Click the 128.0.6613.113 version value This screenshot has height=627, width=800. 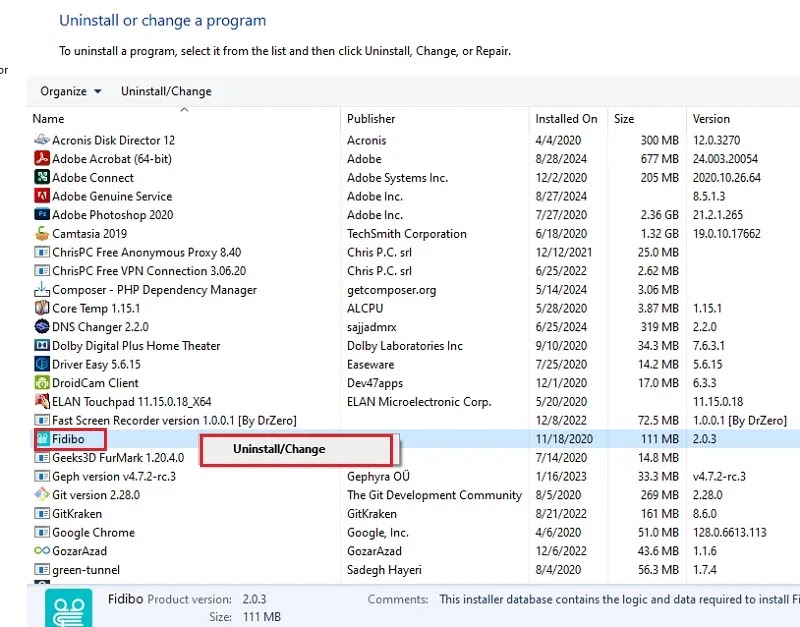tap(730, 533)
